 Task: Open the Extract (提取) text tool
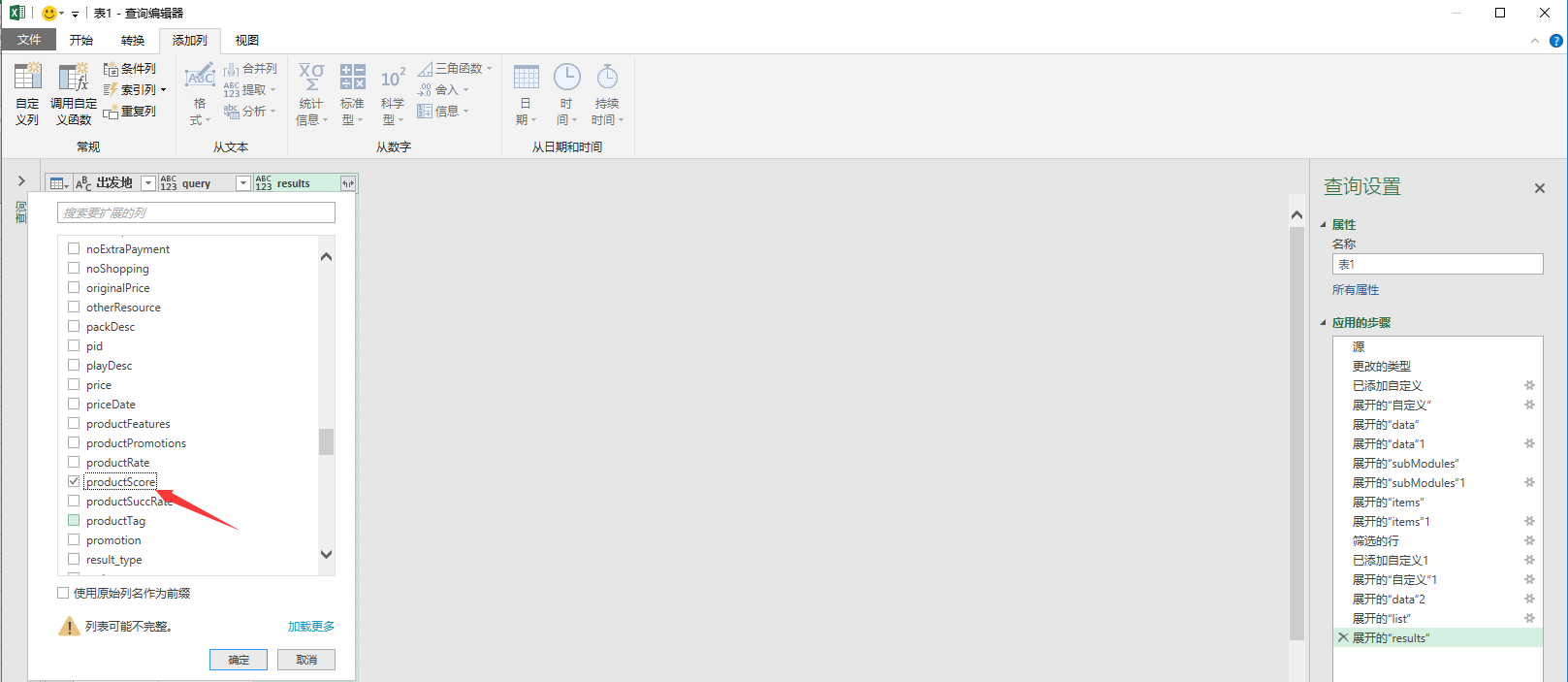(250, 90)
